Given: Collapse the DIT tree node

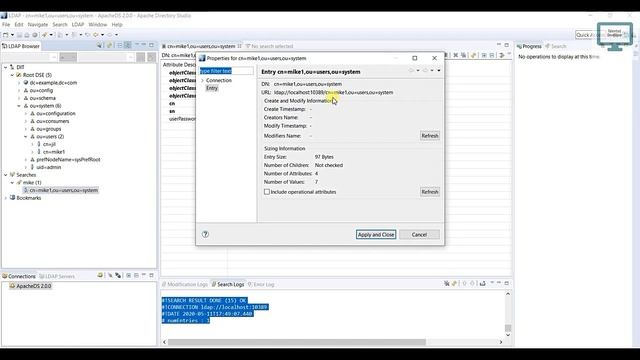Looking at the screenshot, I should (6, 67).
